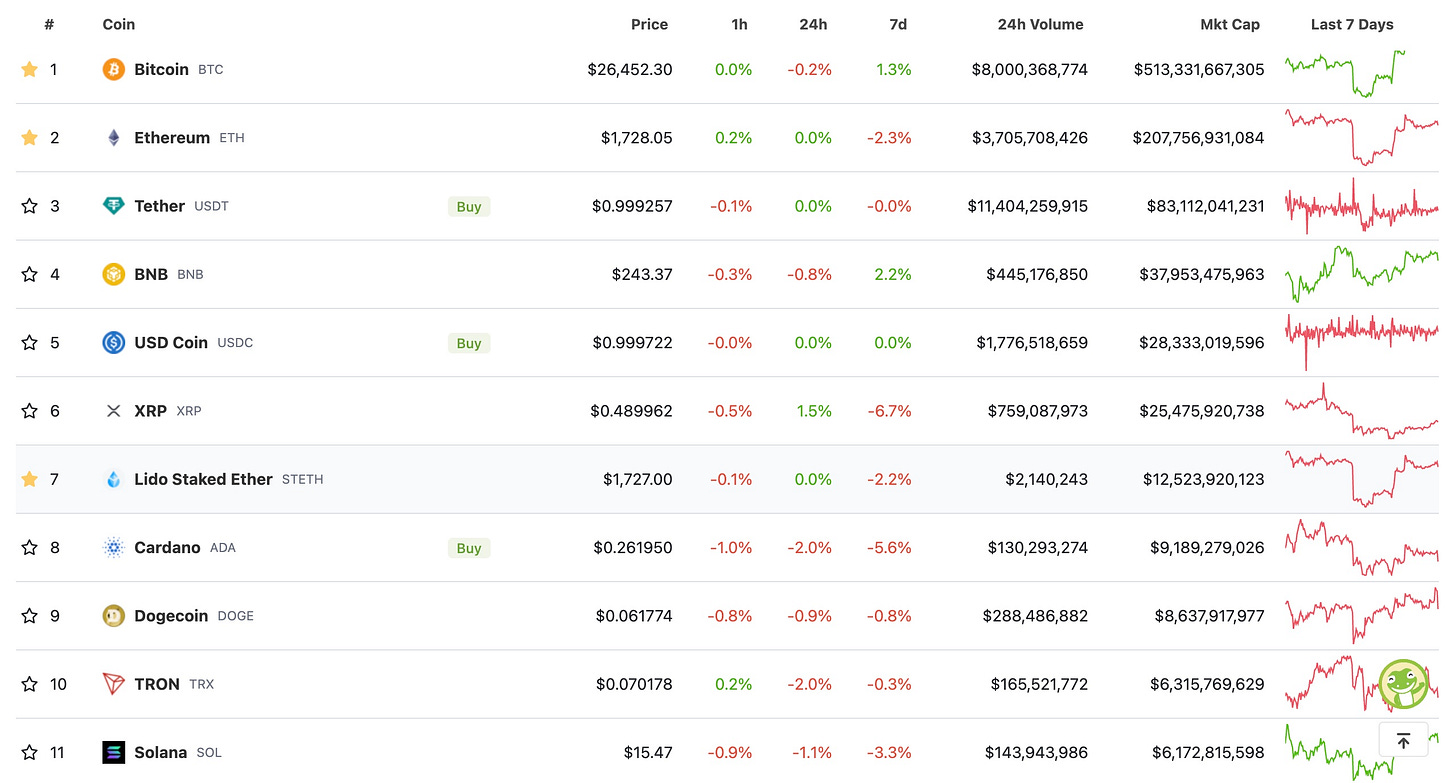Click the Solana coin logo icon

click(x=114, y=752)
